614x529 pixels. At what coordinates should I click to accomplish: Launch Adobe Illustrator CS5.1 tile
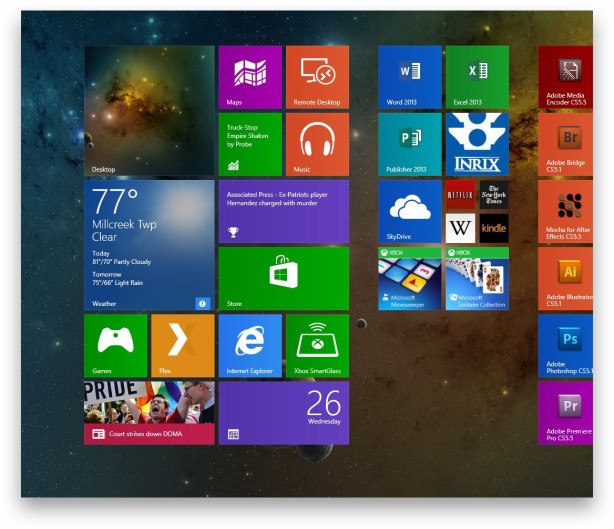point(565,278)
